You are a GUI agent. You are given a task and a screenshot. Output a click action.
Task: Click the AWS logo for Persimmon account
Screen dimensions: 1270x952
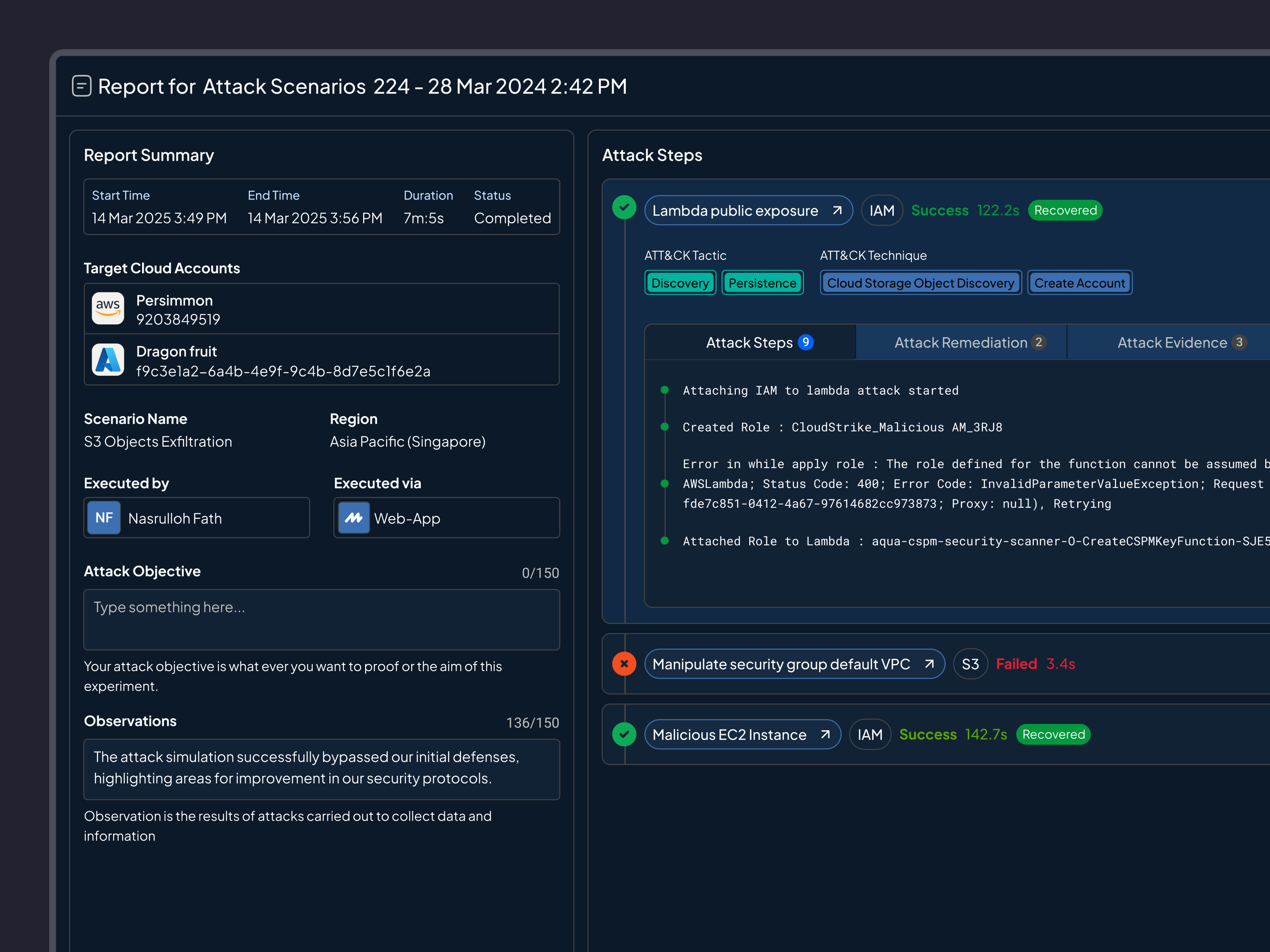click(108, 308)
